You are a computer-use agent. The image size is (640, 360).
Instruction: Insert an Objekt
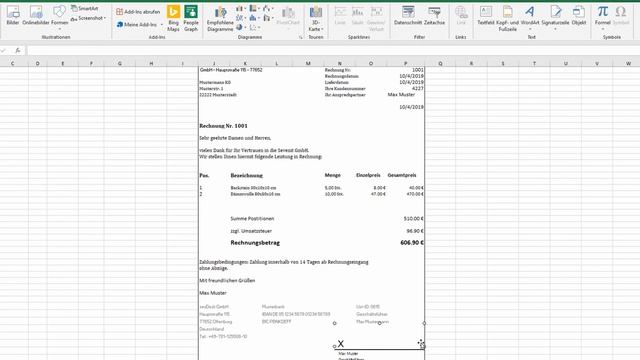pyautogui.click(x=579, y=16)
